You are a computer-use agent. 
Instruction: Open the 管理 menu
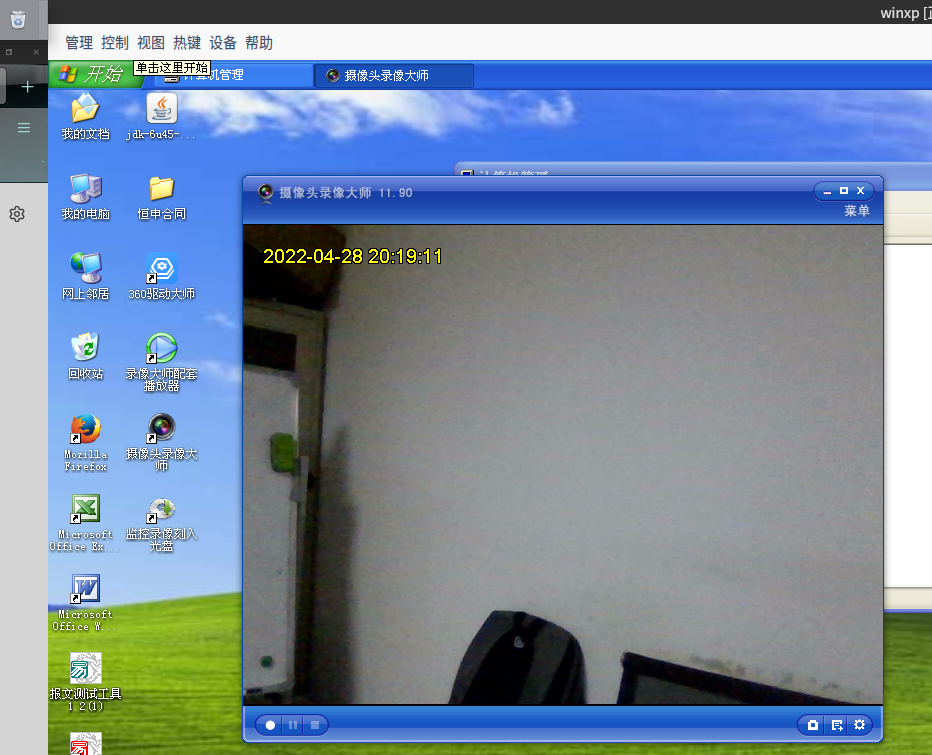[x=78, y=43]
